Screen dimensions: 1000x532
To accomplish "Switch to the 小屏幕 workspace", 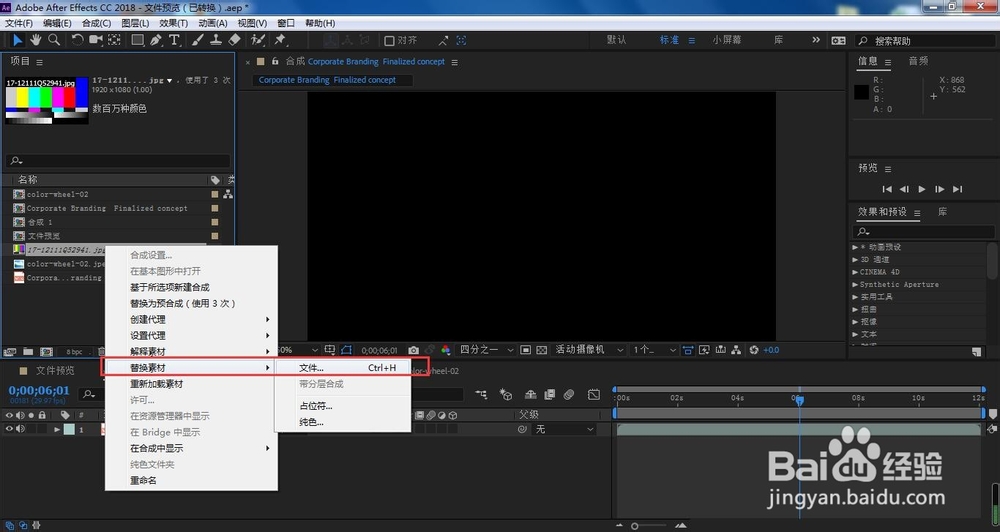I will (727, 40).
